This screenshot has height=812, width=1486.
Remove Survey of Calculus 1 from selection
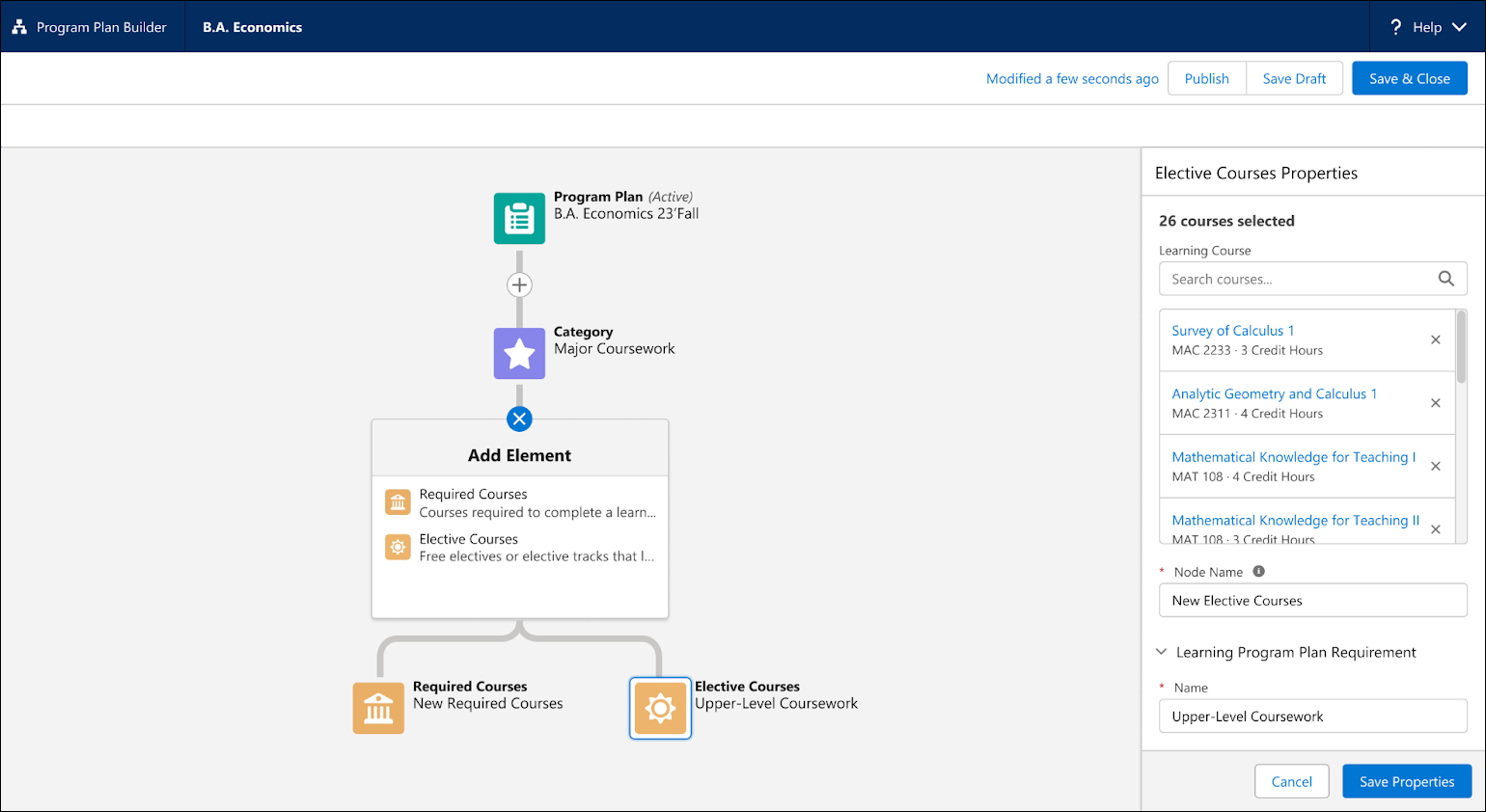tap(1435, 339)
